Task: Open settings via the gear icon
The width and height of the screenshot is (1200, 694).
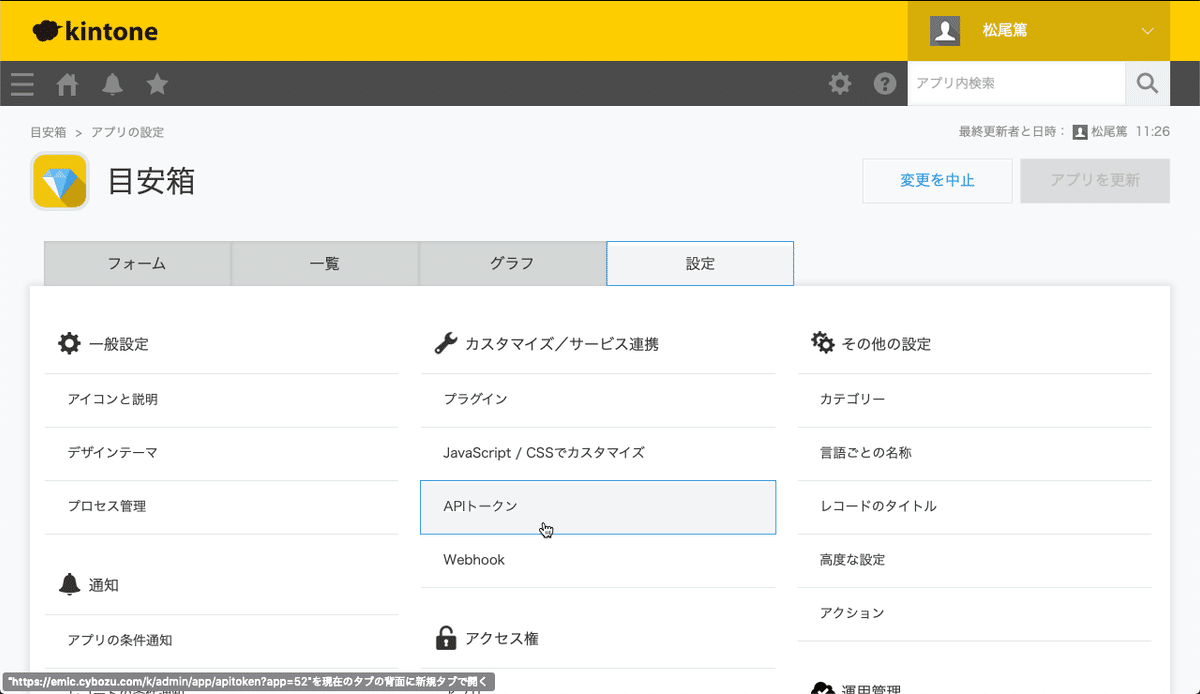Action: click(x=840, y=84)
